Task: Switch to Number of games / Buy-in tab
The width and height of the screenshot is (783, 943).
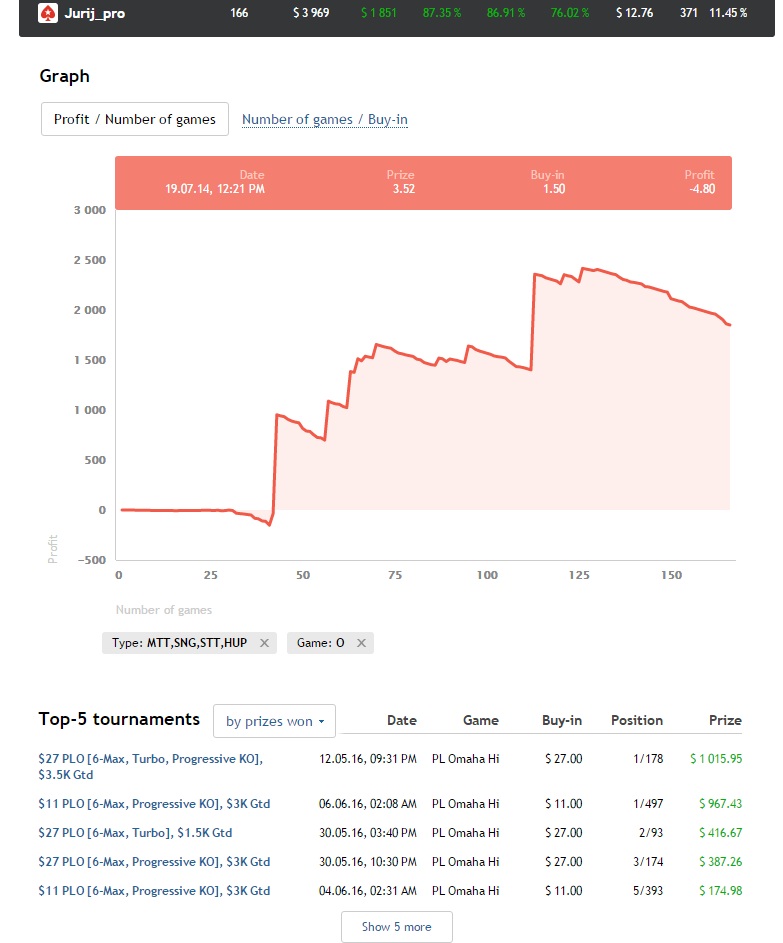Action: pos(325,120)
